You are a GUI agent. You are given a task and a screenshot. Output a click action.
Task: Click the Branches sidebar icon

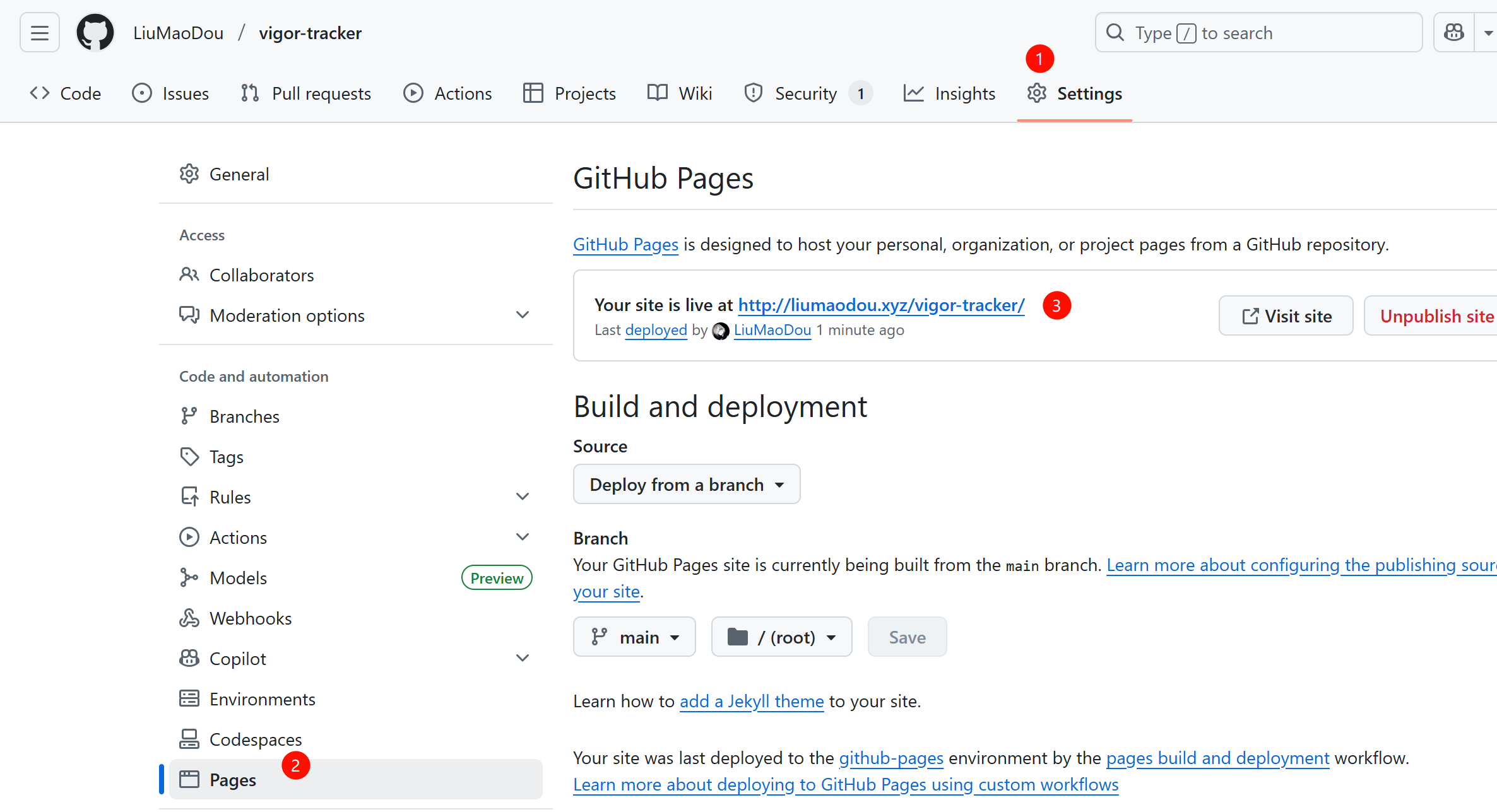tap(189, 416)
